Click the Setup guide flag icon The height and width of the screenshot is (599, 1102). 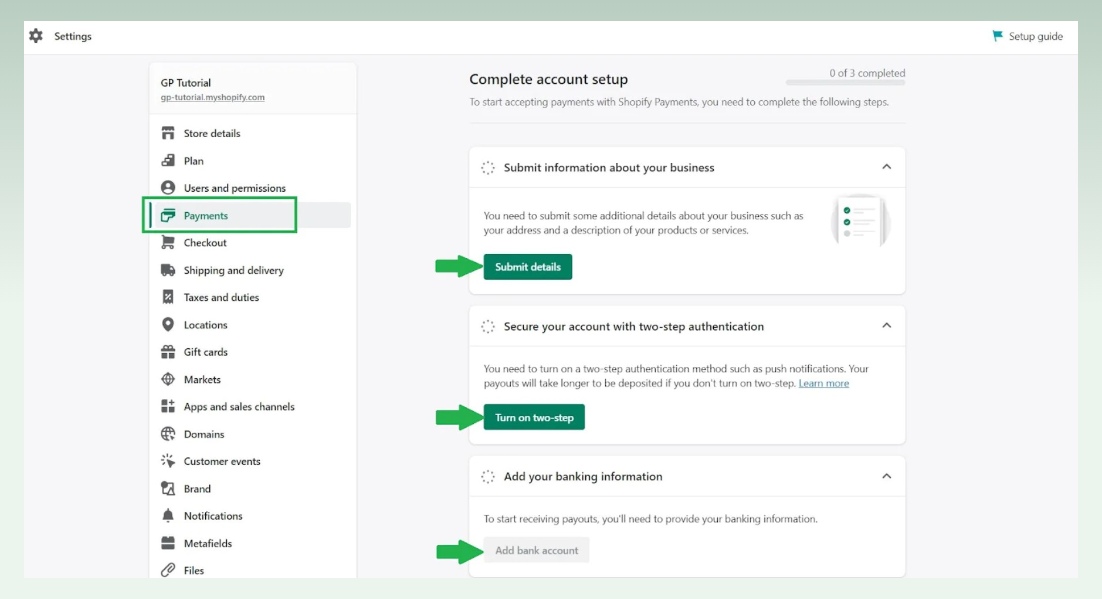[x=997, y=36]
